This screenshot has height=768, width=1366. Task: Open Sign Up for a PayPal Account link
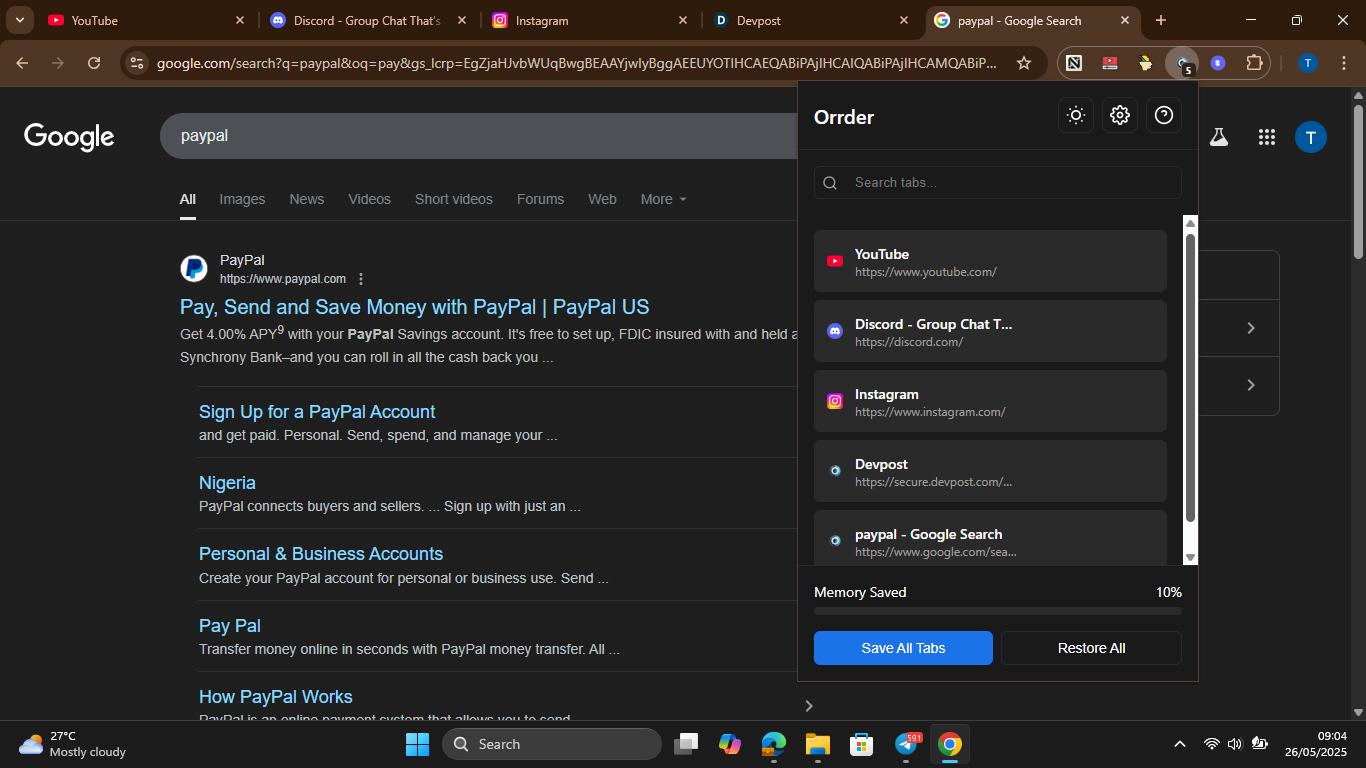tap(317, 412)
